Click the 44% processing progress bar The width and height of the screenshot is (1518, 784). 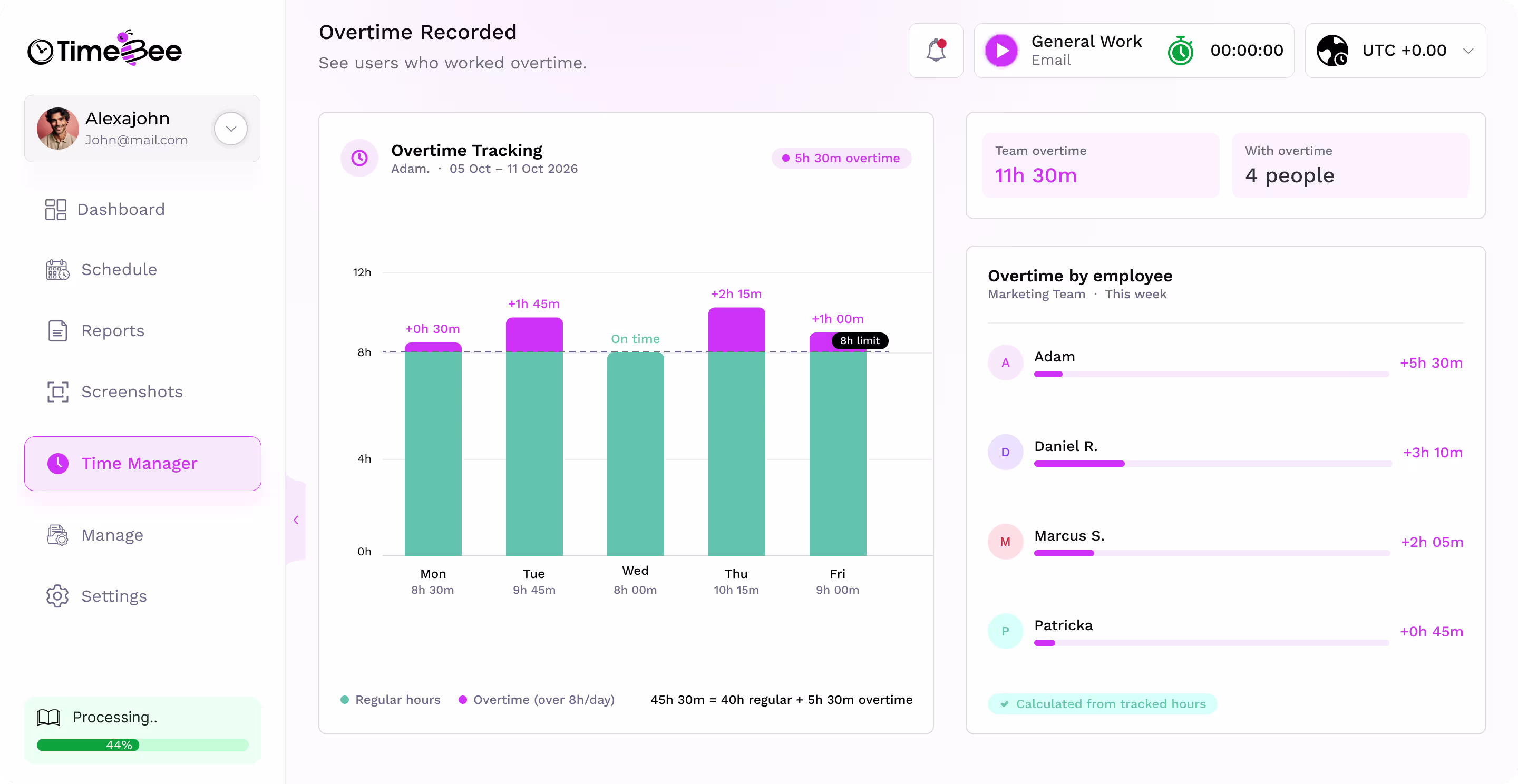tap(143, 745)
